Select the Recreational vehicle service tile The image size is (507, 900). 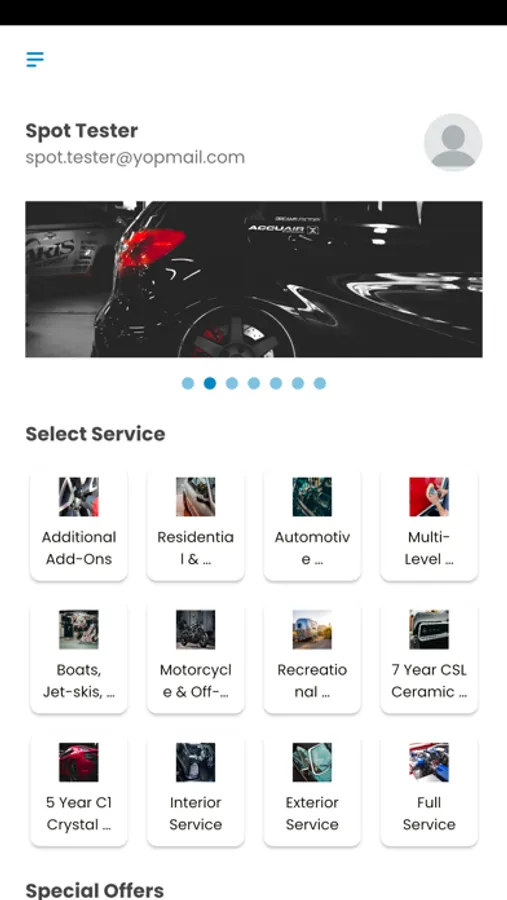click(312, 658)
